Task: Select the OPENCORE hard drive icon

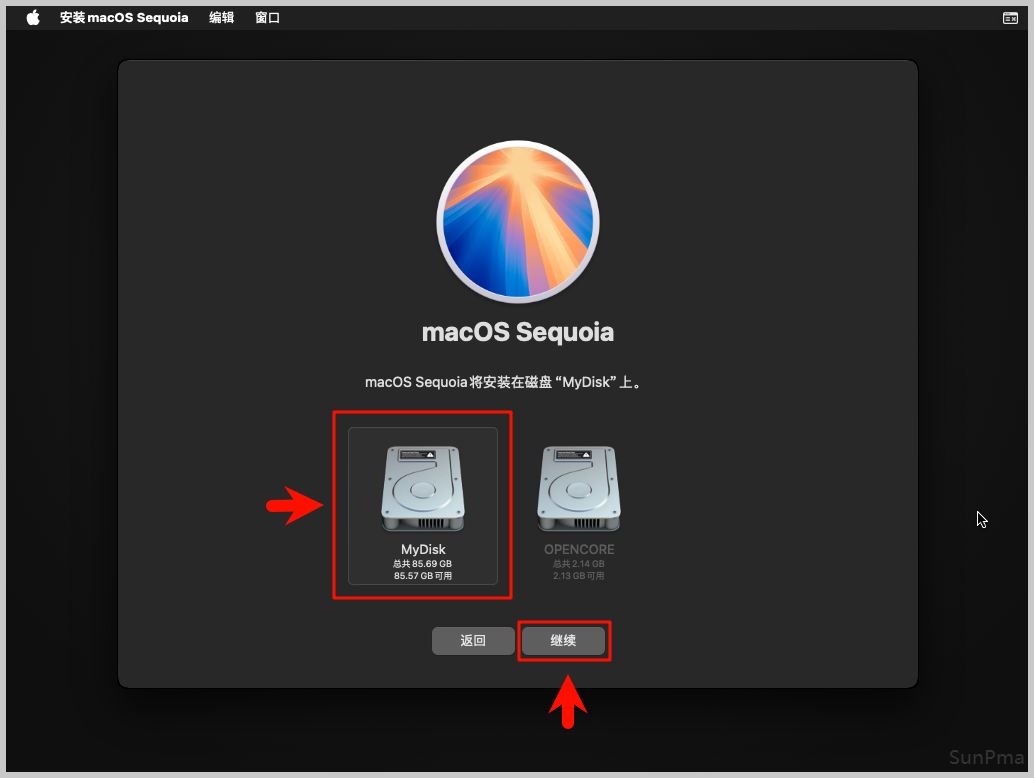Action: pyautogui.click(x=579, y=489)
